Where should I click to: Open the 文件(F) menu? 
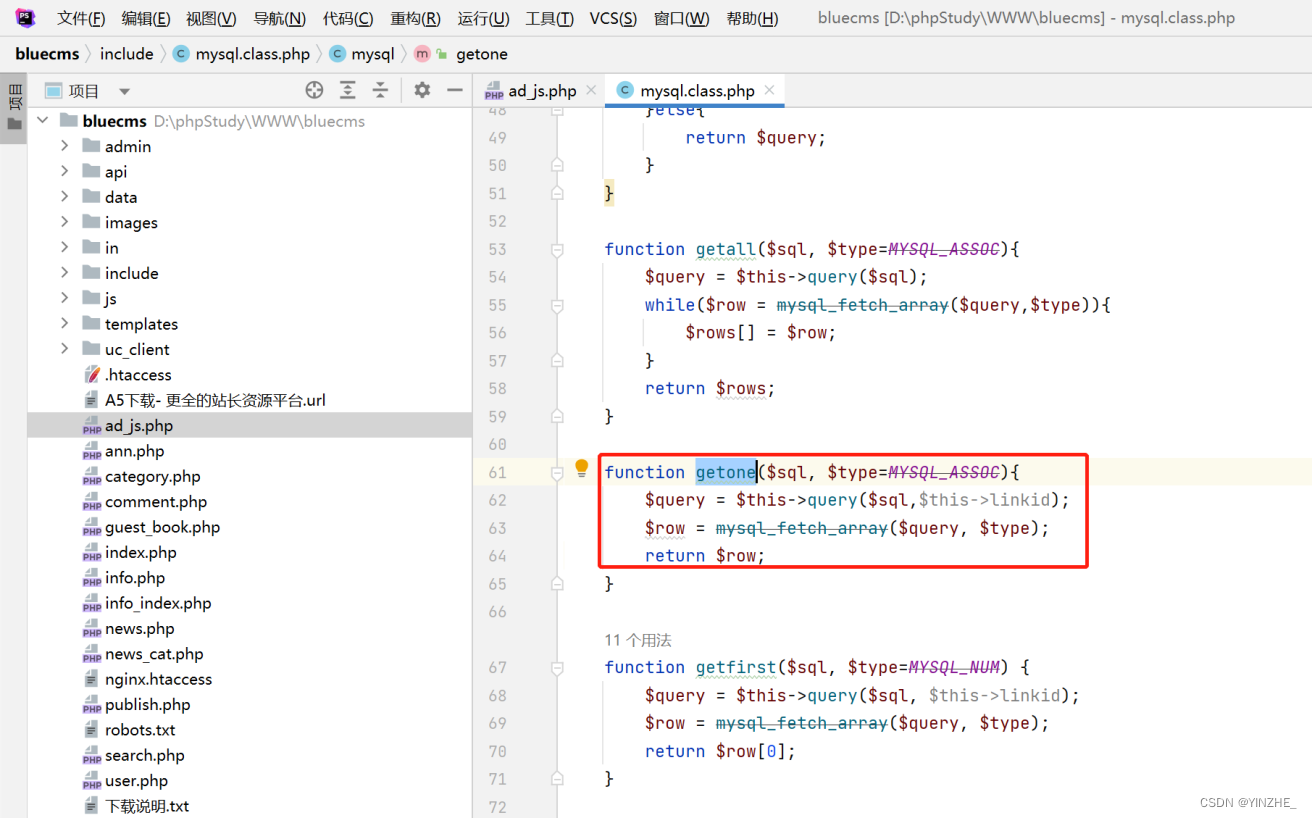coord(81,18)
